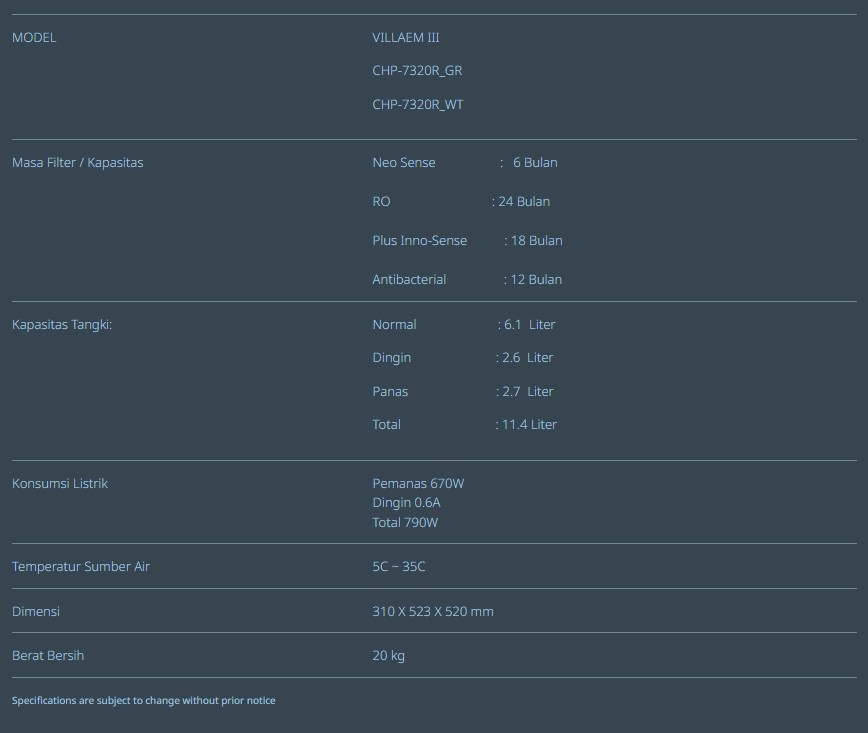Click the Konsumsi Listrik label
The height and width of the screenshot is (733, 868).
coord(60,484)
